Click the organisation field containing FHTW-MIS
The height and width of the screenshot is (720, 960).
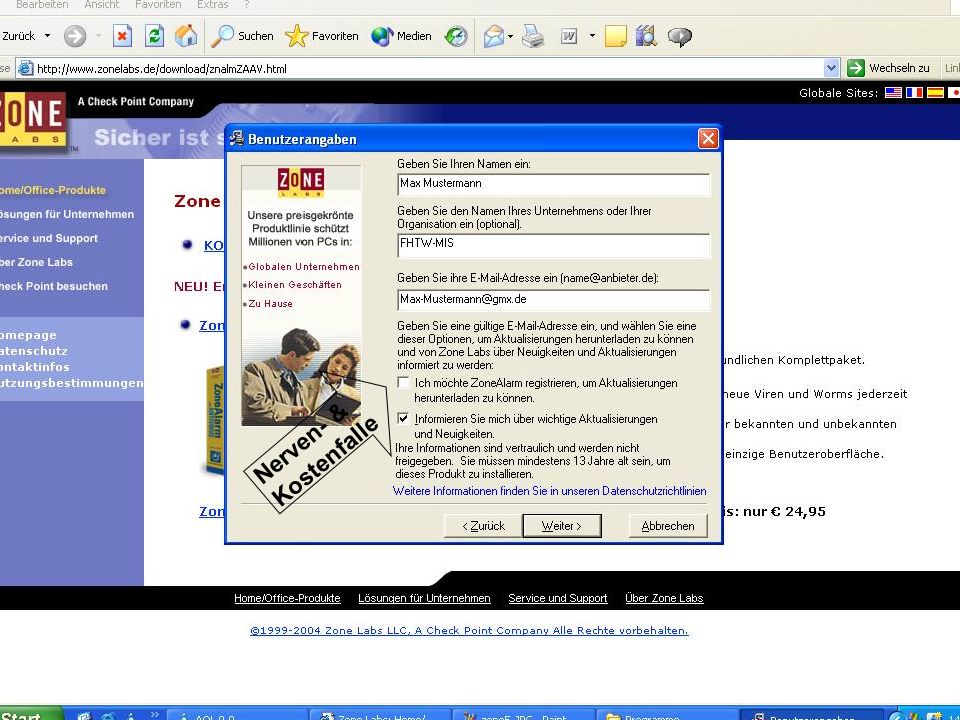coord(553,244)
